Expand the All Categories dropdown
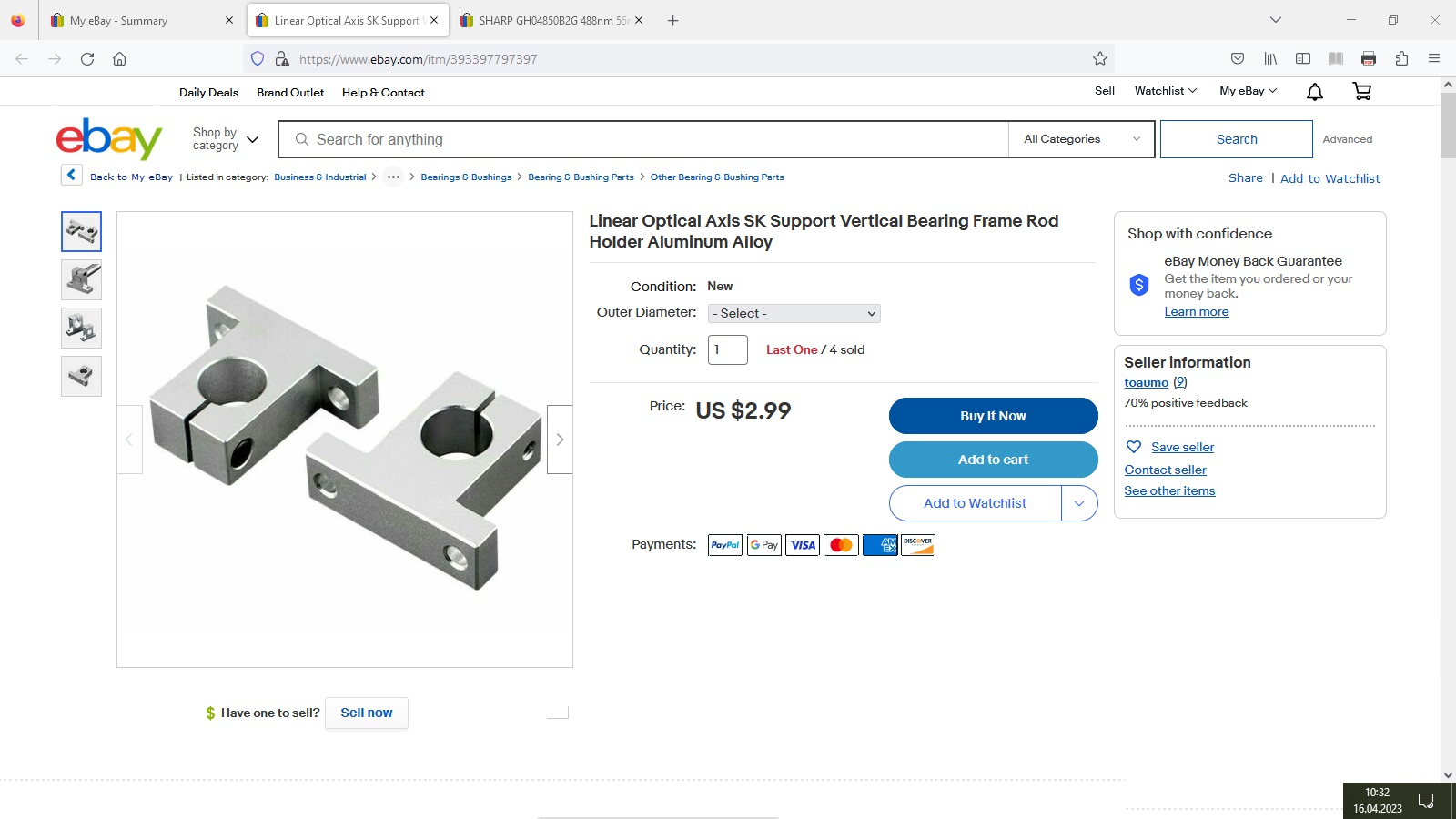1456x819 pixels. pos(1081,139)
